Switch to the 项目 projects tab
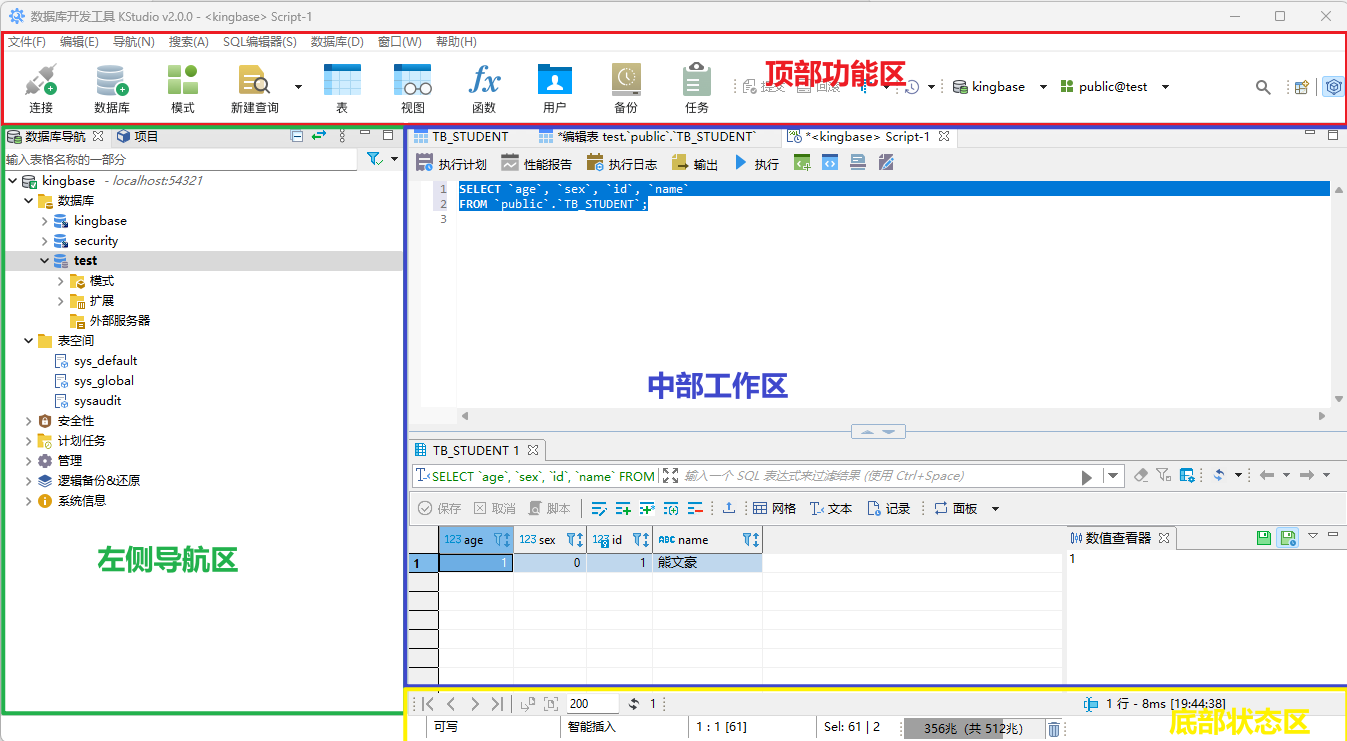 137,136
